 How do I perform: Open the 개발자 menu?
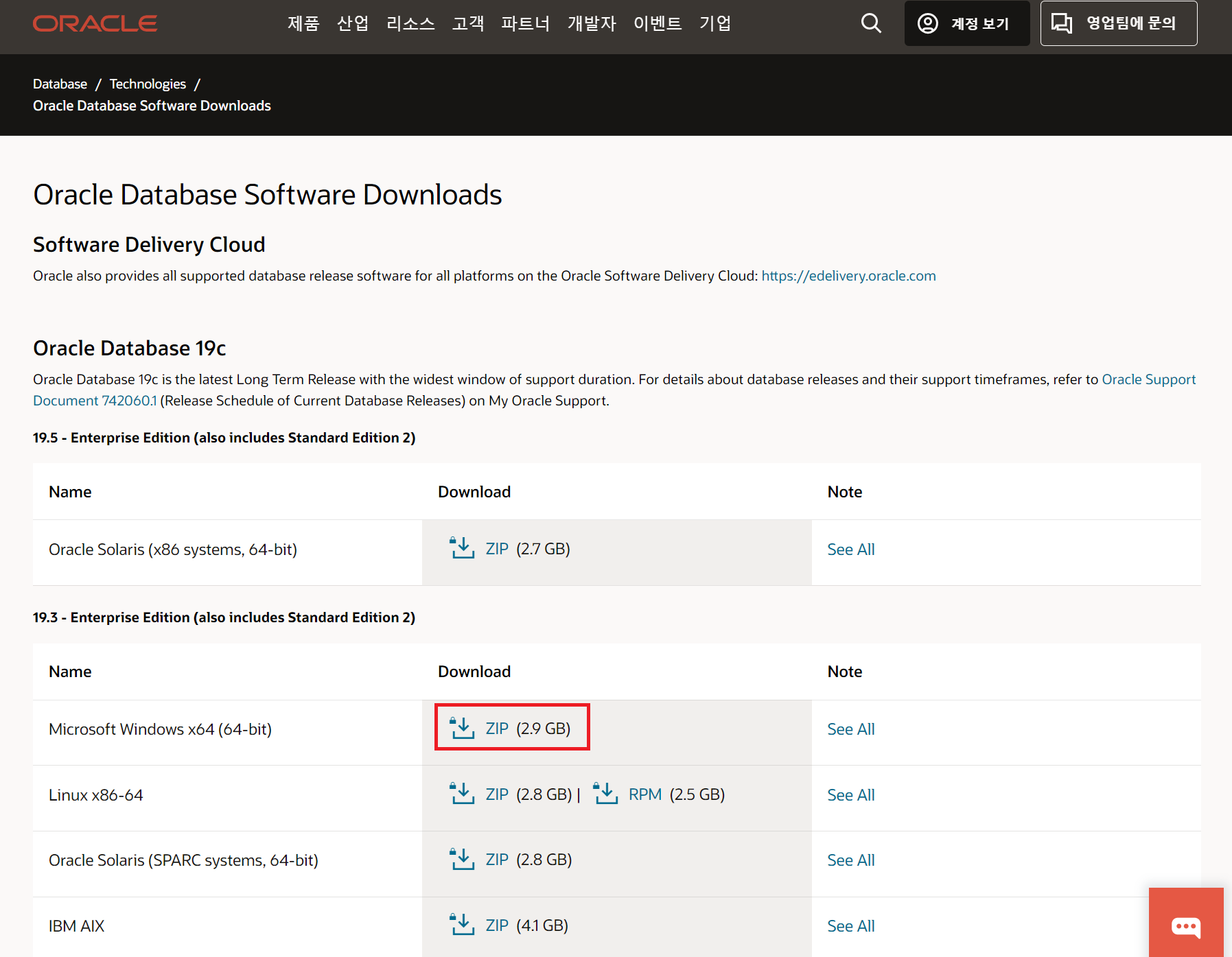[x=592, y=23]
